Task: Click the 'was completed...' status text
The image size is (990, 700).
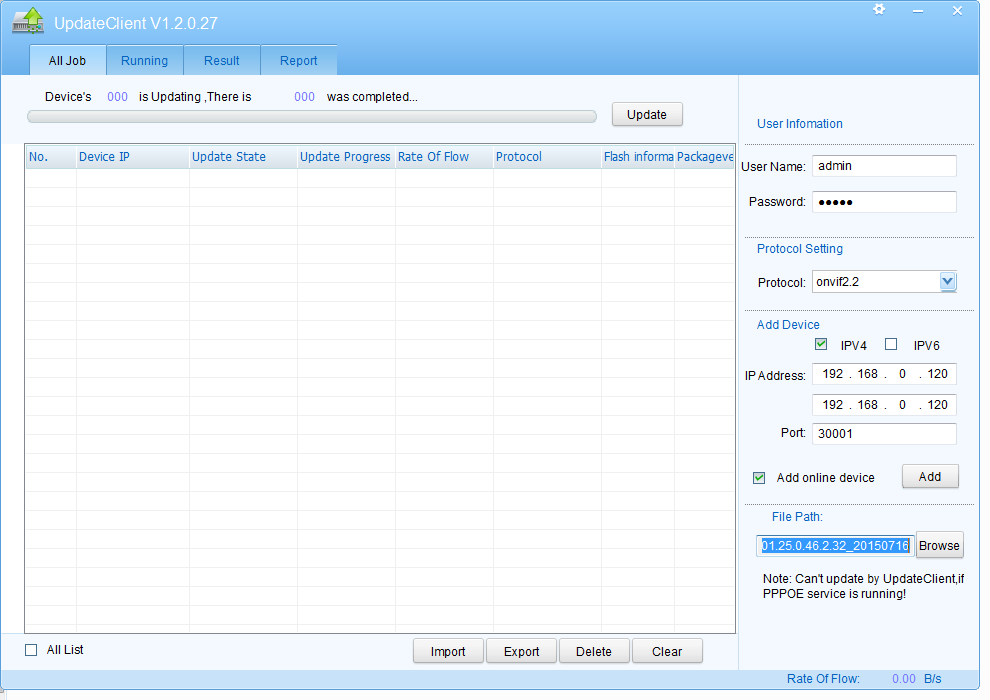Action: 372,97
